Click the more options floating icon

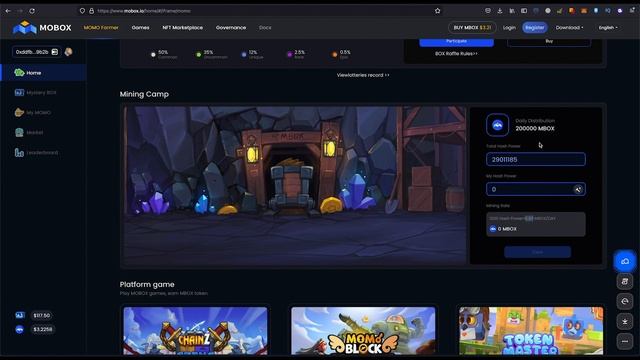tap(624, 341)
